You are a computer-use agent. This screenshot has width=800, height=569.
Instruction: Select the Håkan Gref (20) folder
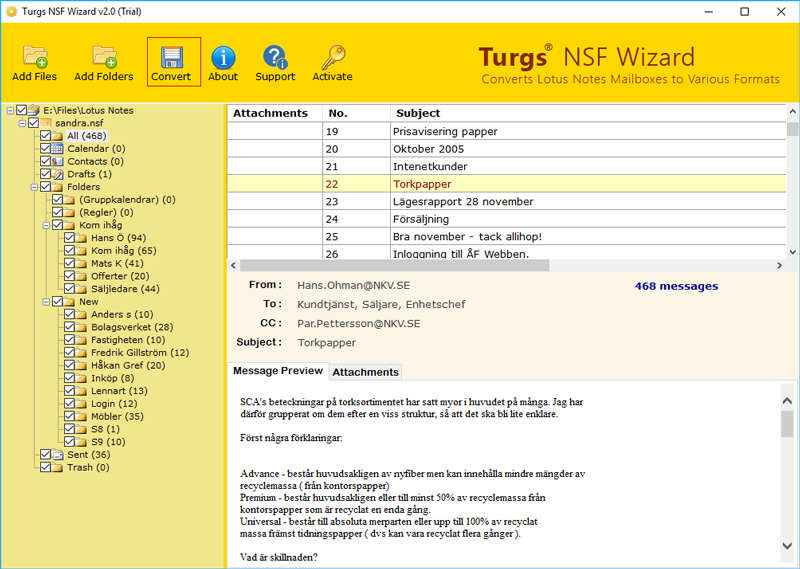(x=128, y=365)
